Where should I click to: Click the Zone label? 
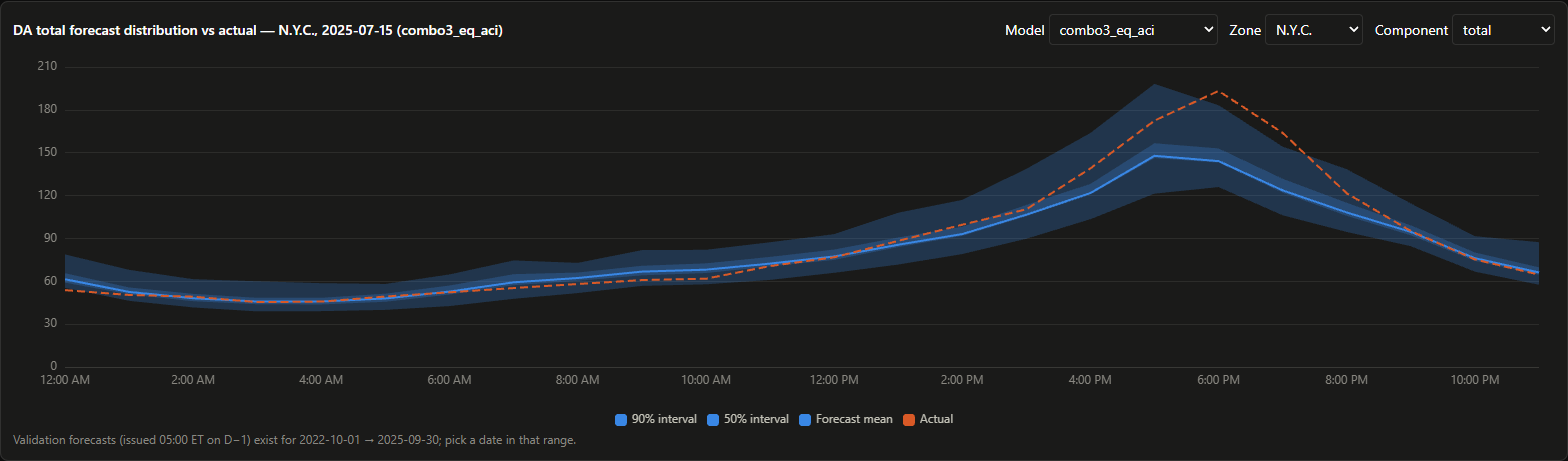pyautogui.click(x=1245, y=30)
